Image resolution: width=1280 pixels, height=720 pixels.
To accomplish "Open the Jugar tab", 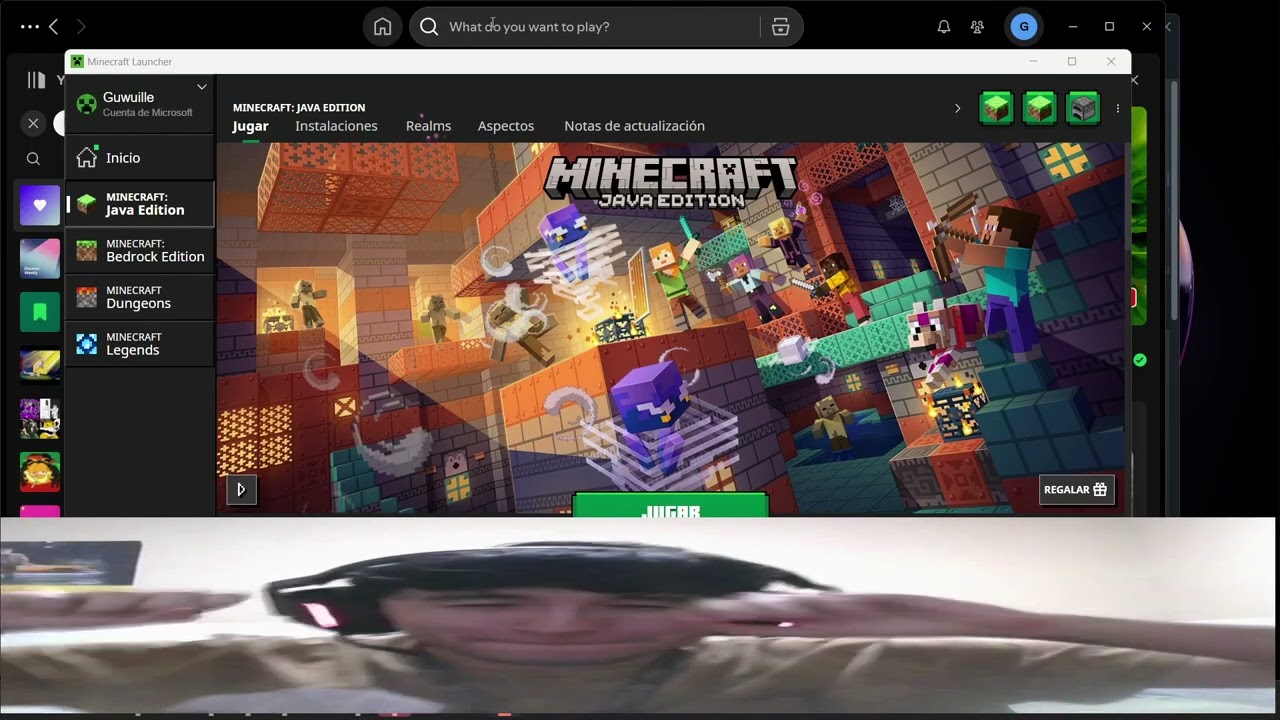I will [250, 126].
